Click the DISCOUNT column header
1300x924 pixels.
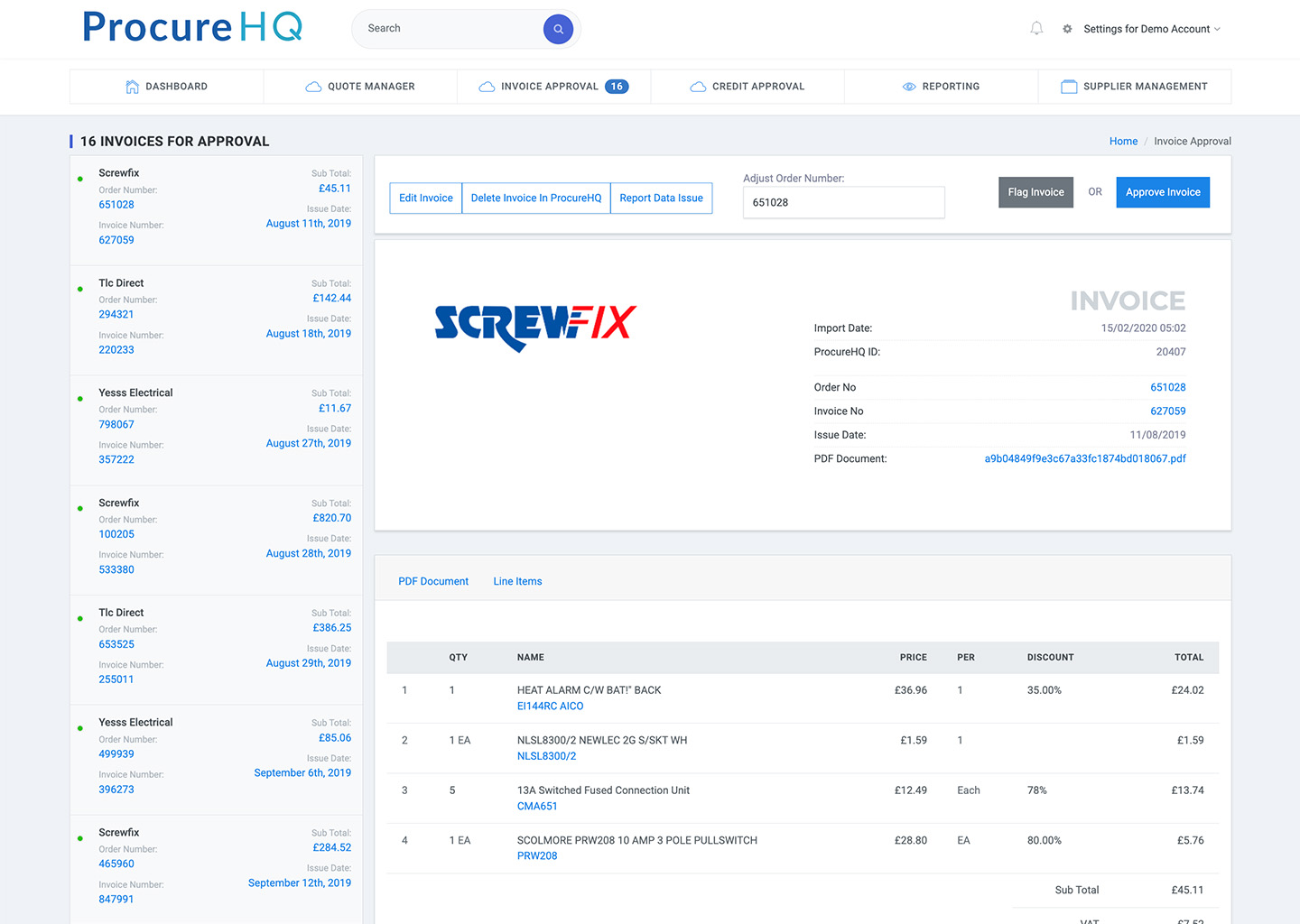[x=1050, y=658]
